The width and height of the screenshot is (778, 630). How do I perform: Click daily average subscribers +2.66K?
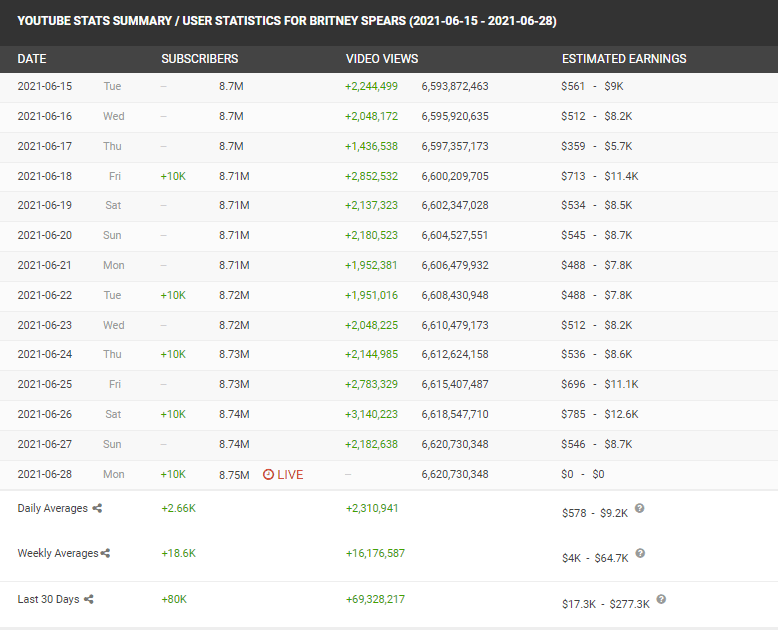tap(179, 508)
